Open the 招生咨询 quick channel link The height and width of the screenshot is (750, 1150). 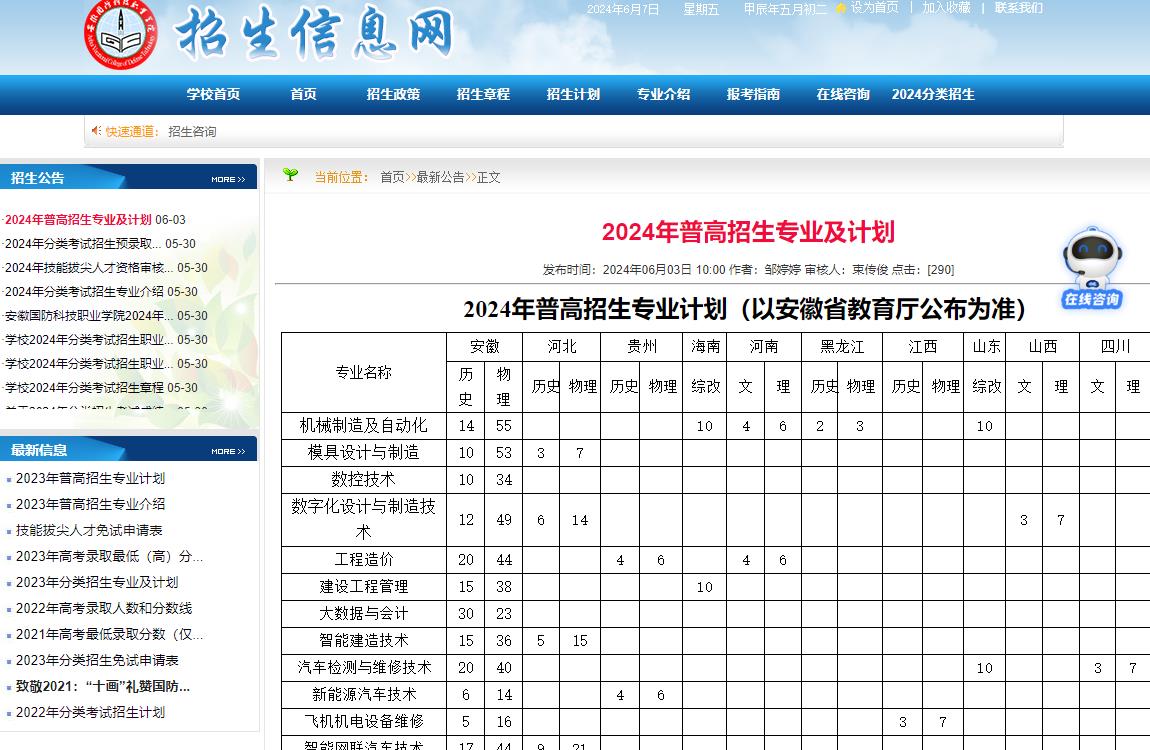pyautogui.click(x=192, y=131)
